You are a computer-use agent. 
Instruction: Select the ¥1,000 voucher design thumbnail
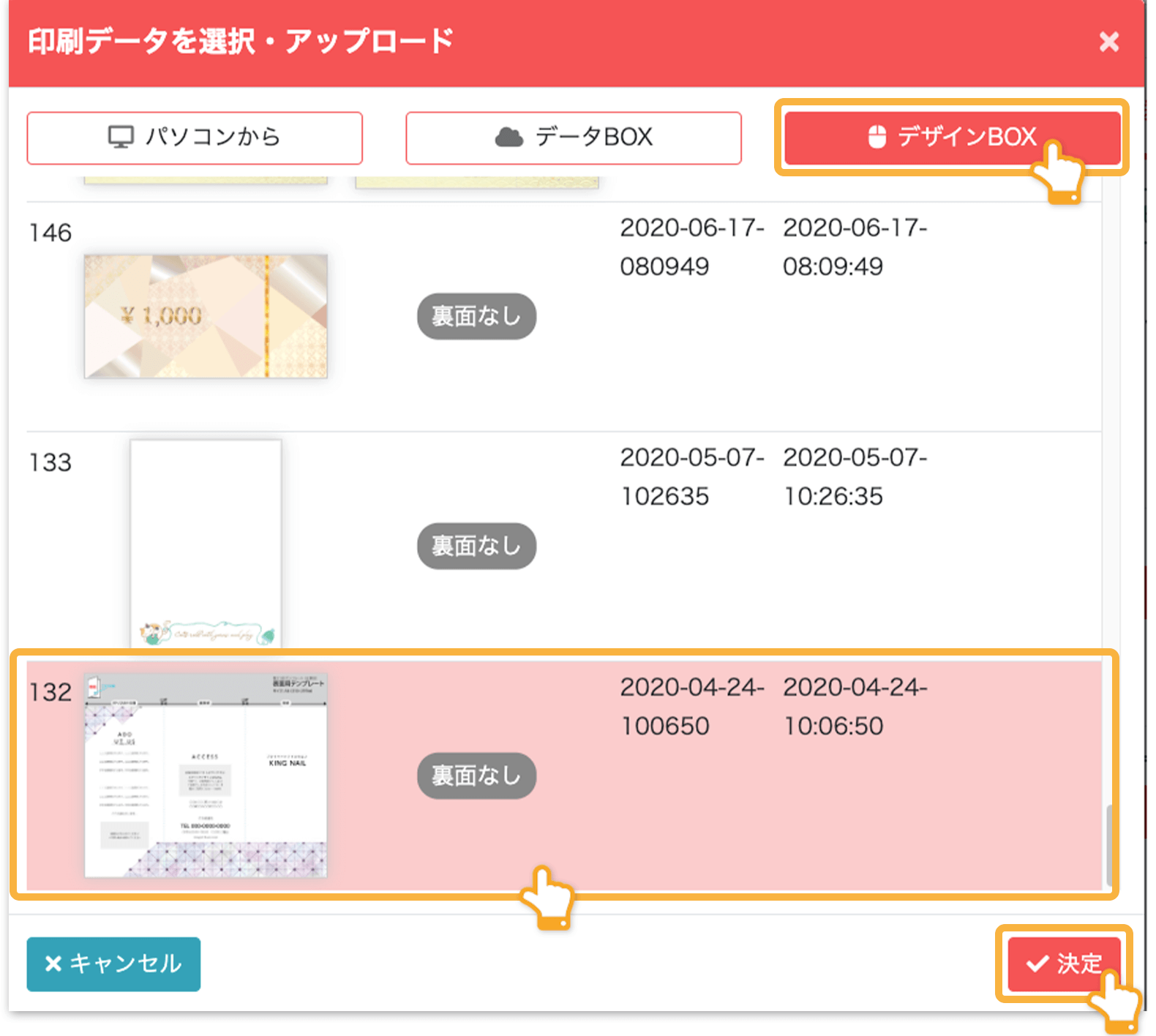coord(206,316)
